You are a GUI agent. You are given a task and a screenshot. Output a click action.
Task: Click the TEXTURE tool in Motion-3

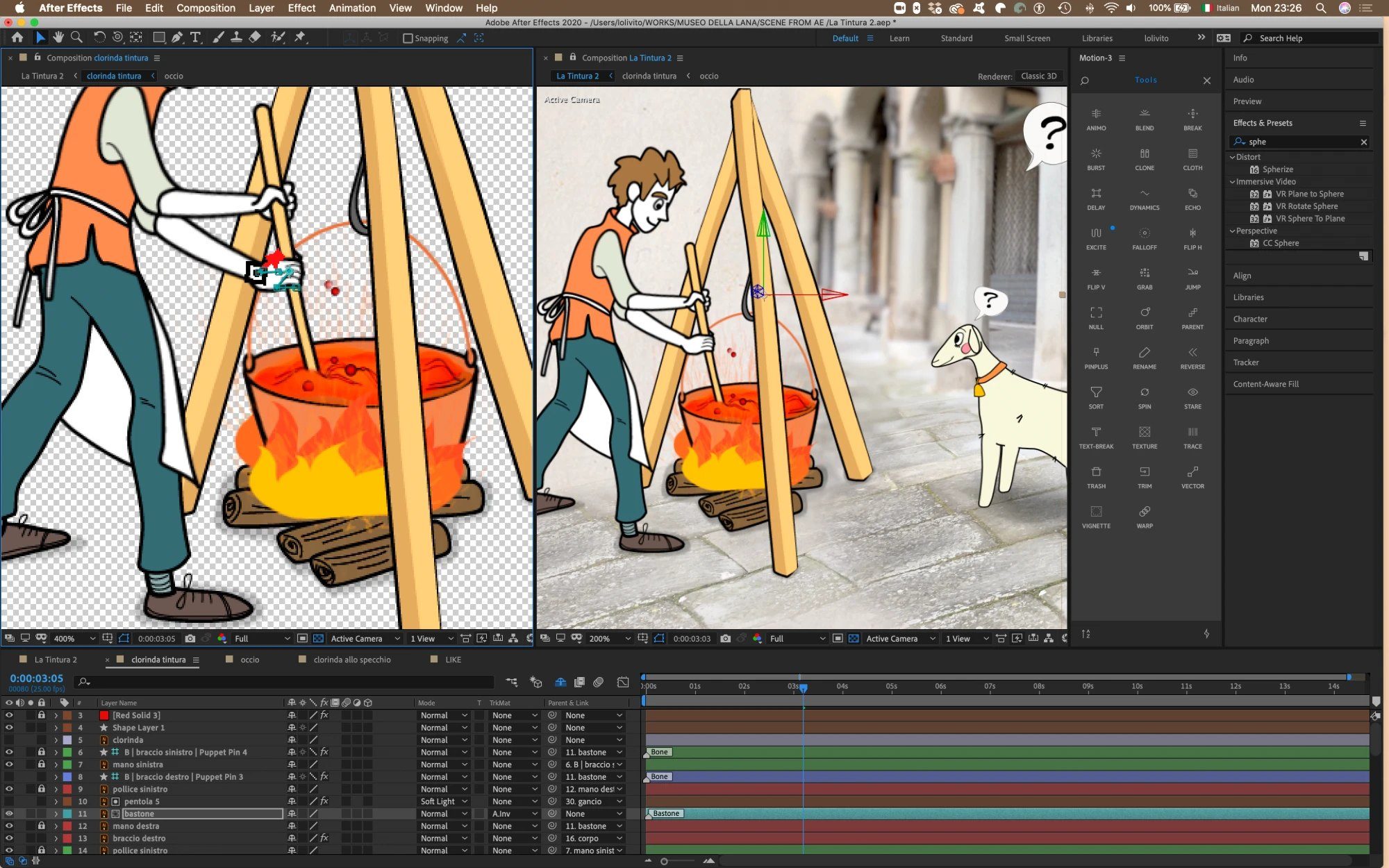click(x=1145, y=437)
